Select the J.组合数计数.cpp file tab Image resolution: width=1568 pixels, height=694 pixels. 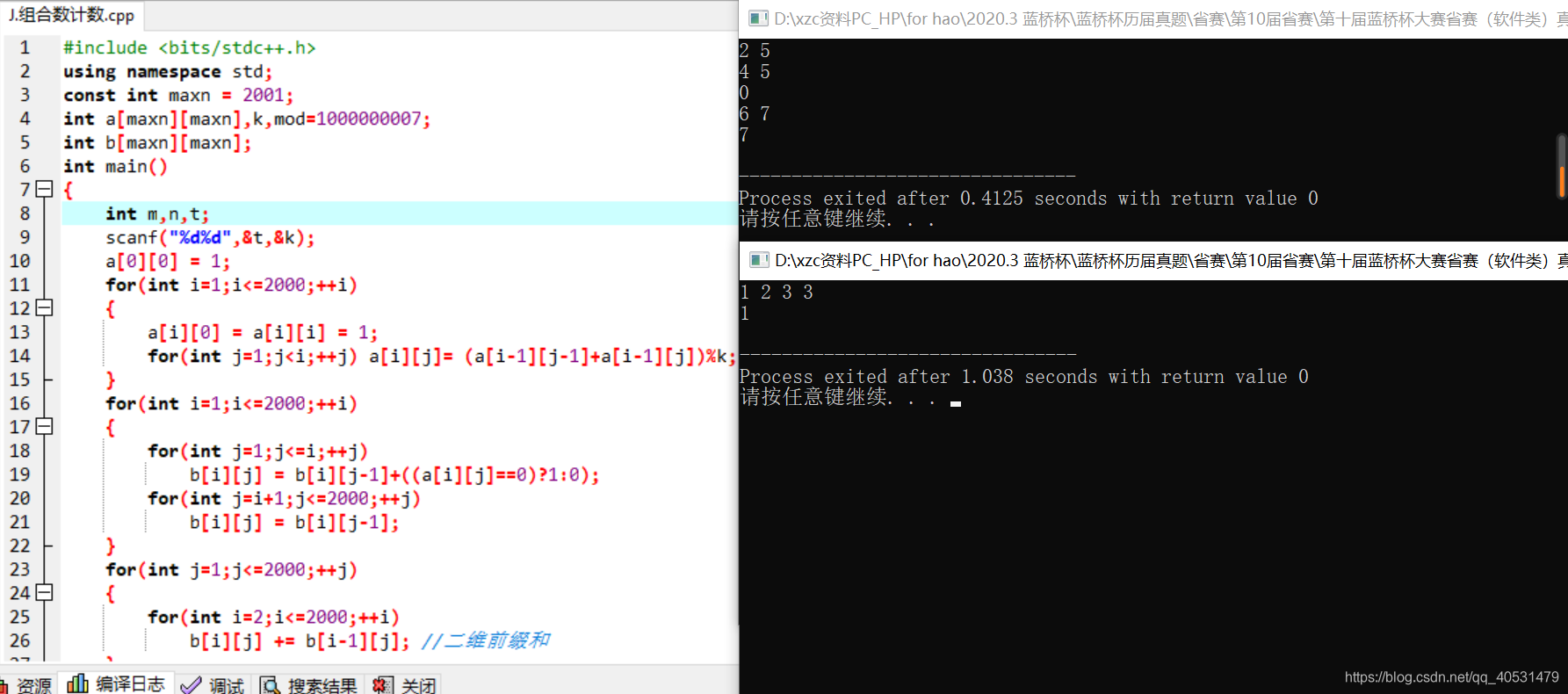coord(72,15)
